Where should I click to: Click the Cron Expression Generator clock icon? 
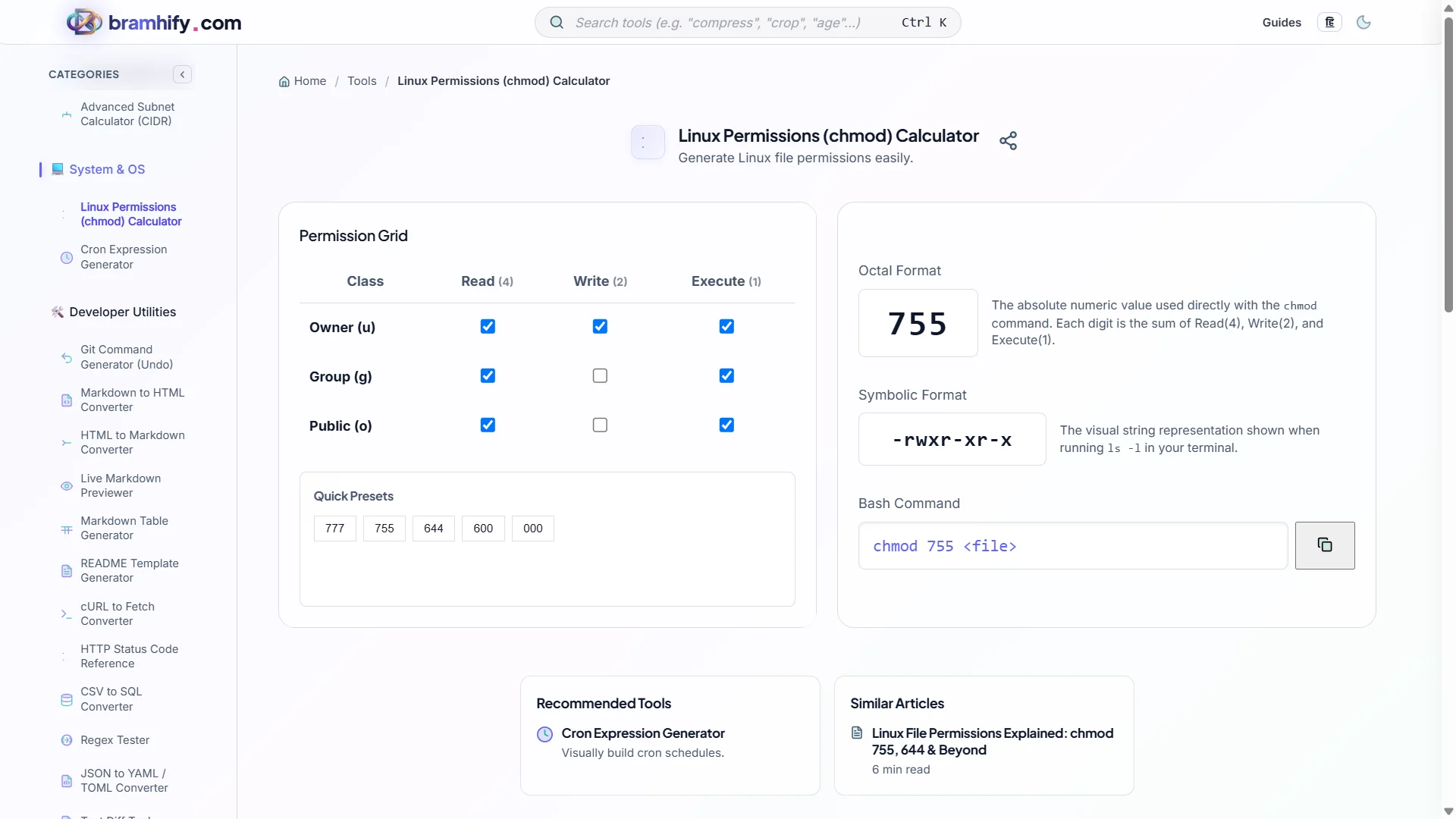67,258
